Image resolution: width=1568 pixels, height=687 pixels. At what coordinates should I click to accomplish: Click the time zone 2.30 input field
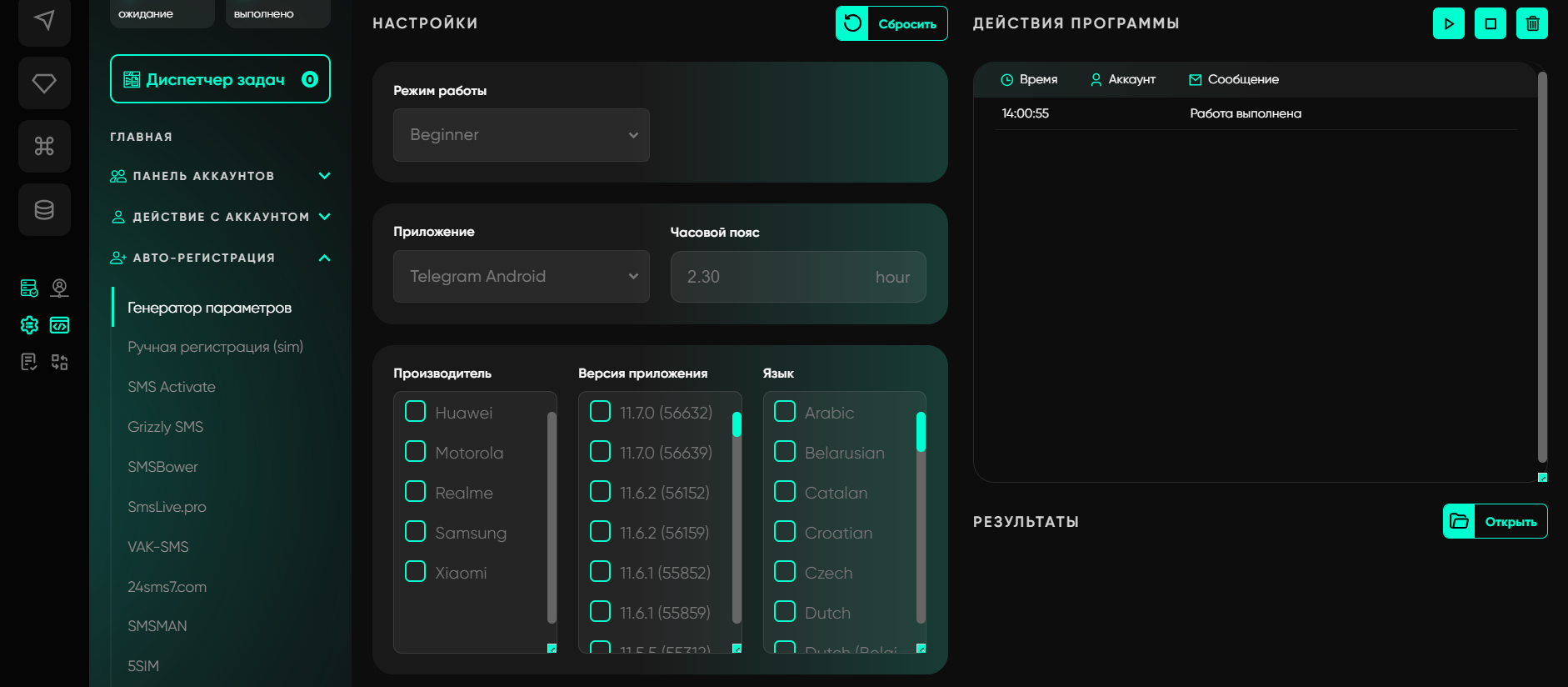798,277
